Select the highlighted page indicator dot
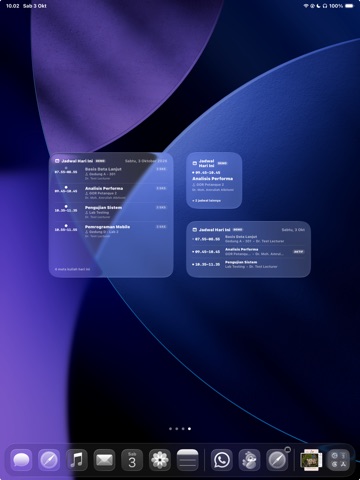Screen dimensions: 360x480 click(x=189, y=429)
